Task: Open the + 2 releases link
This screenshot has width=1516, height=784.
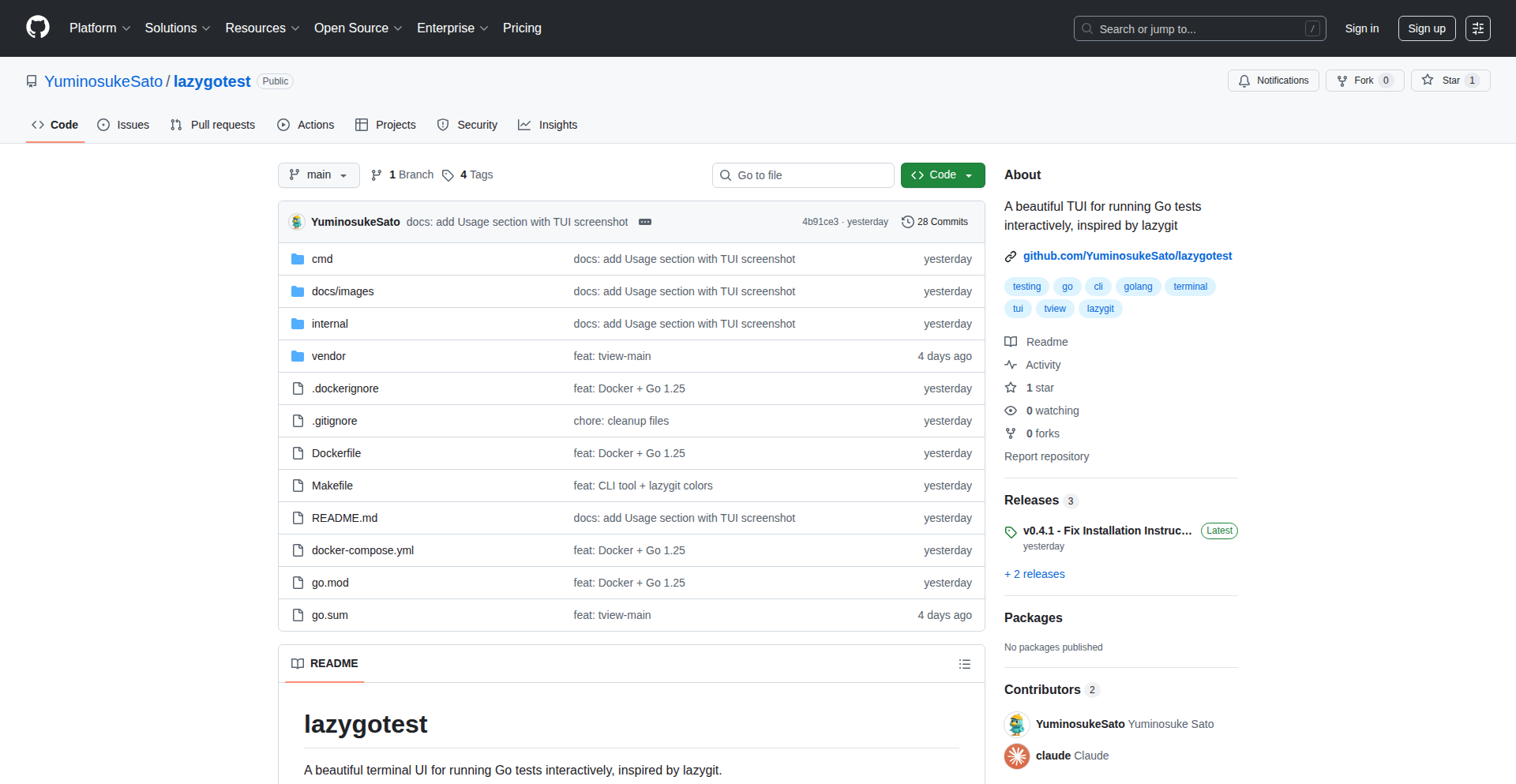Action: [1034, 574]
